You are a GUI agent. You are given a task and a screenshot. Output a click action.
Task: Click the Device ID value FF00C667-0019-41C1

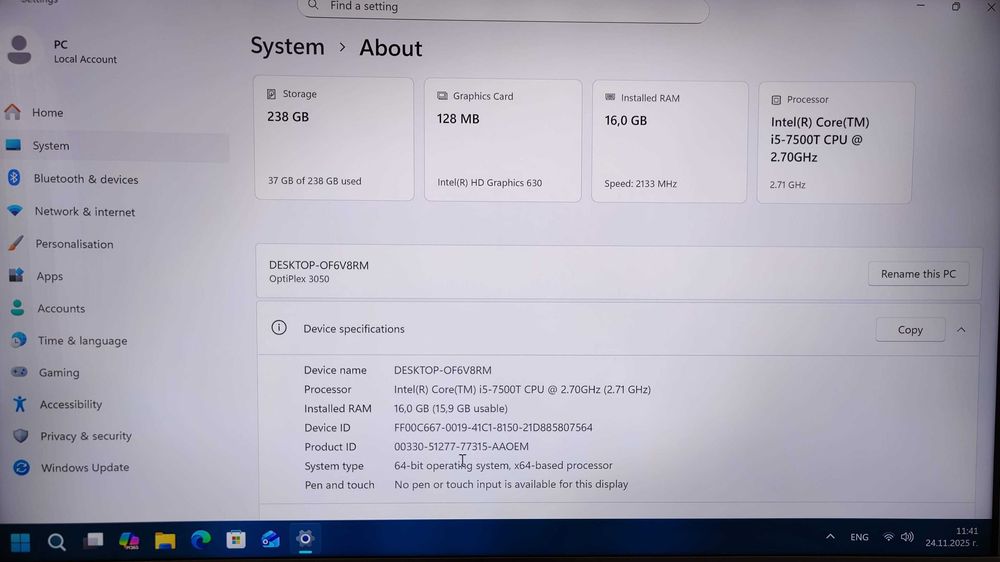493,427
